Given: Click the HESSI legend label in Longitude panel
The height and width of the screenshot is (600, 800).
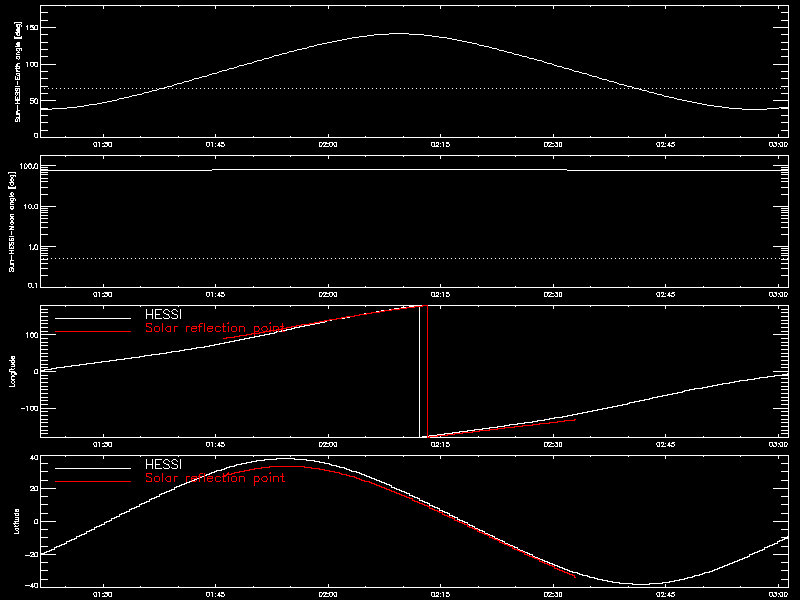Looking at the screenshot, I should click(163, 314).
